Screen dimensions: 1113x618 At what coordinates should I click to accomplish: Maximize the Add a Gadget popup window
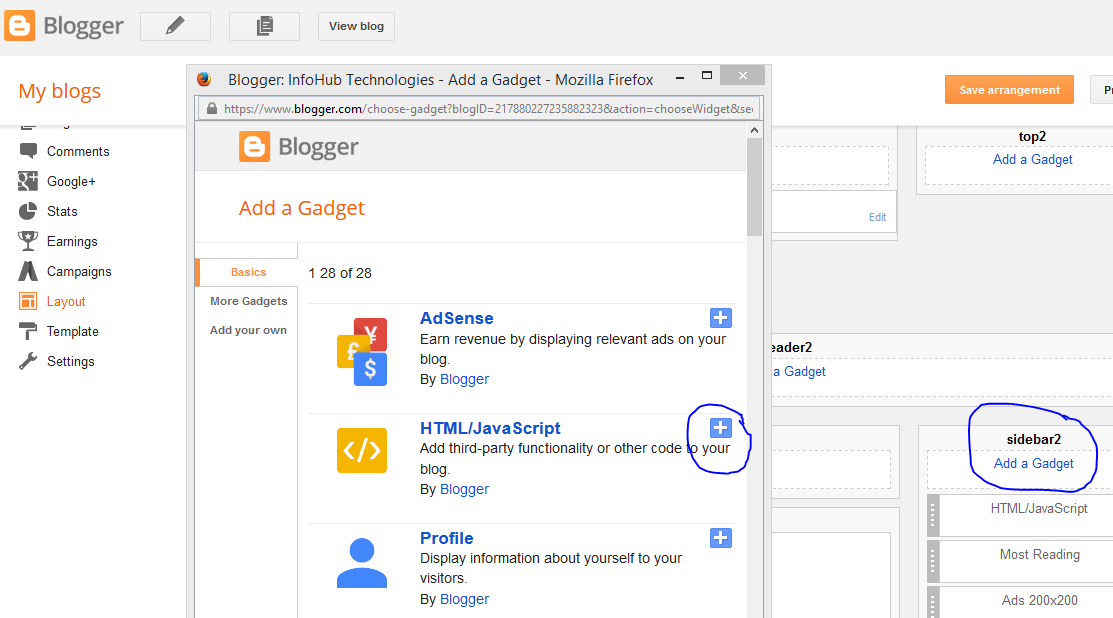pos(707,75)
